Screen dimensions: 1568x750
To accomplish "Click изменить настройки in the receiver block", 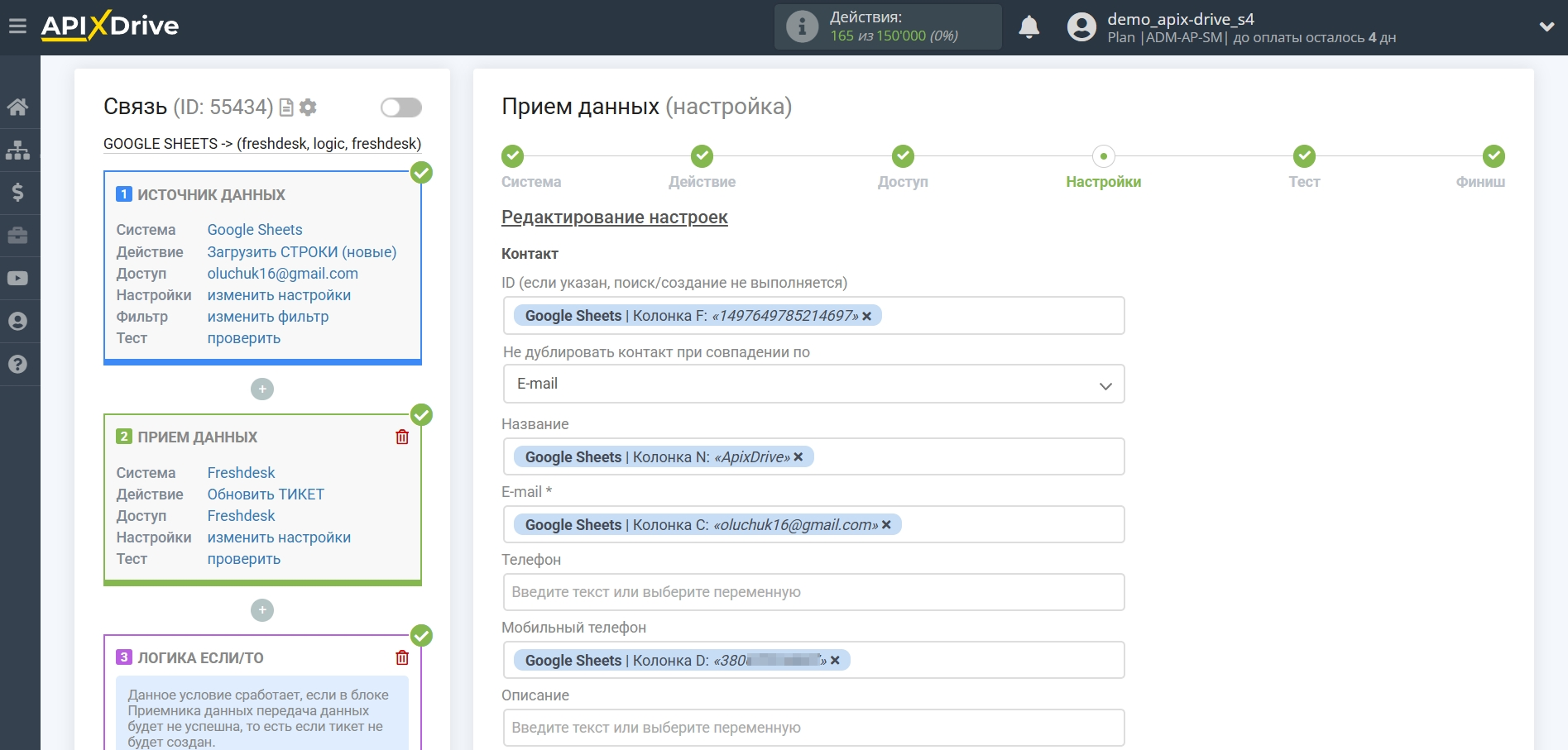I will tap(279, 537).
